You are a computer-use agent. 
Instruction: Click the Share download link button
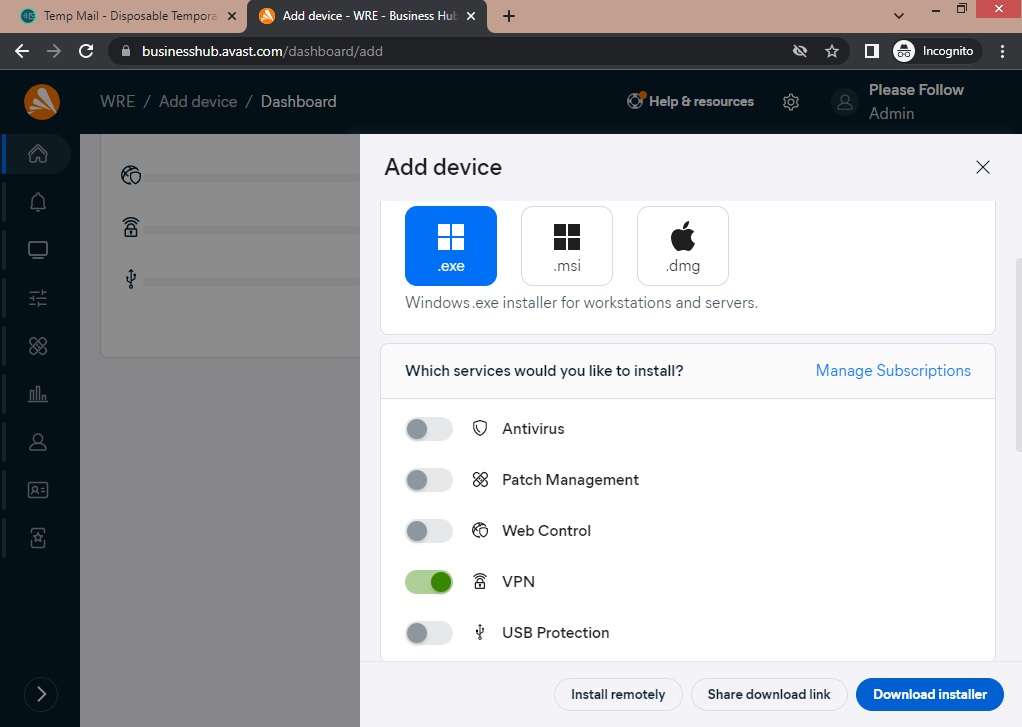(769, 694)
